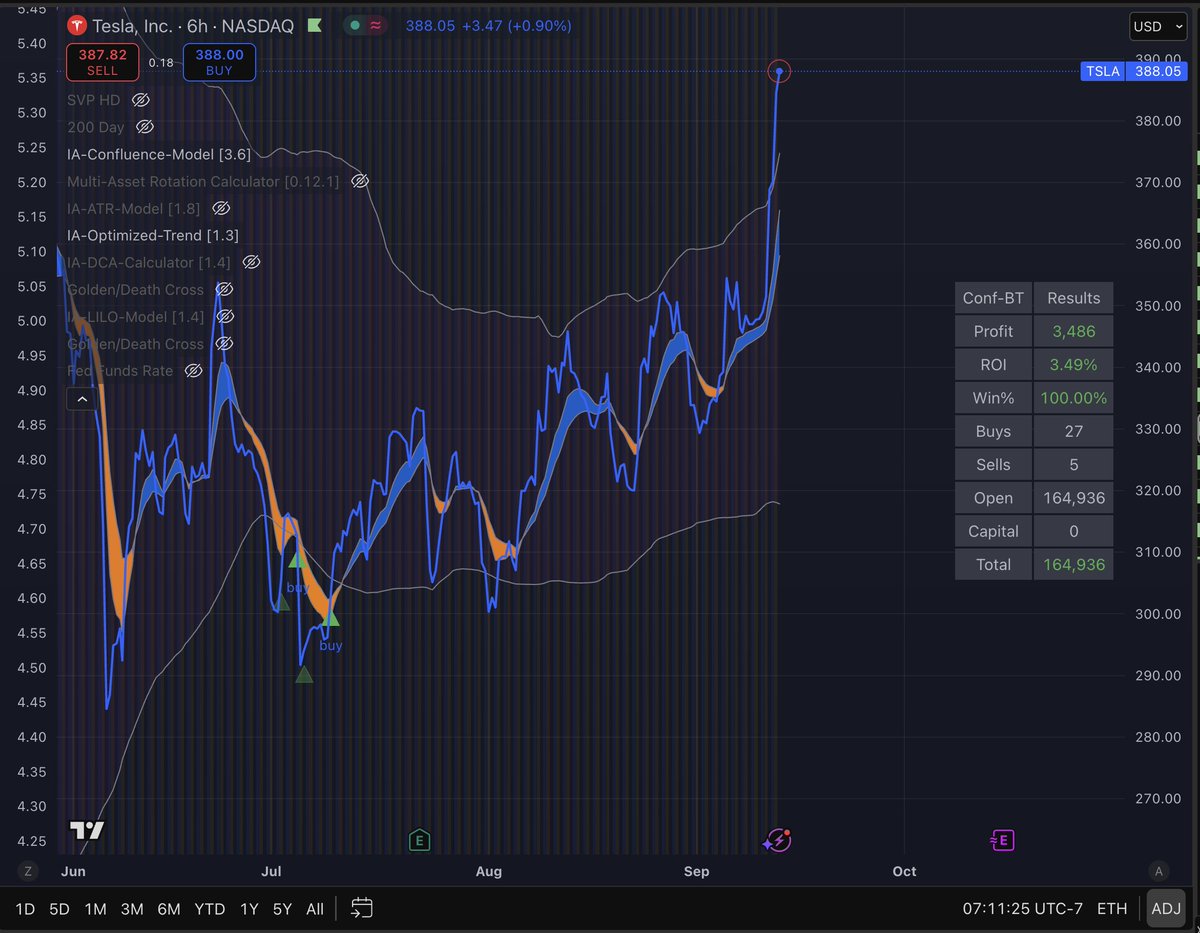1200x933 pixels.
Task: Show the Fed Funds Rate indicator
Action: tap(193, 370)
